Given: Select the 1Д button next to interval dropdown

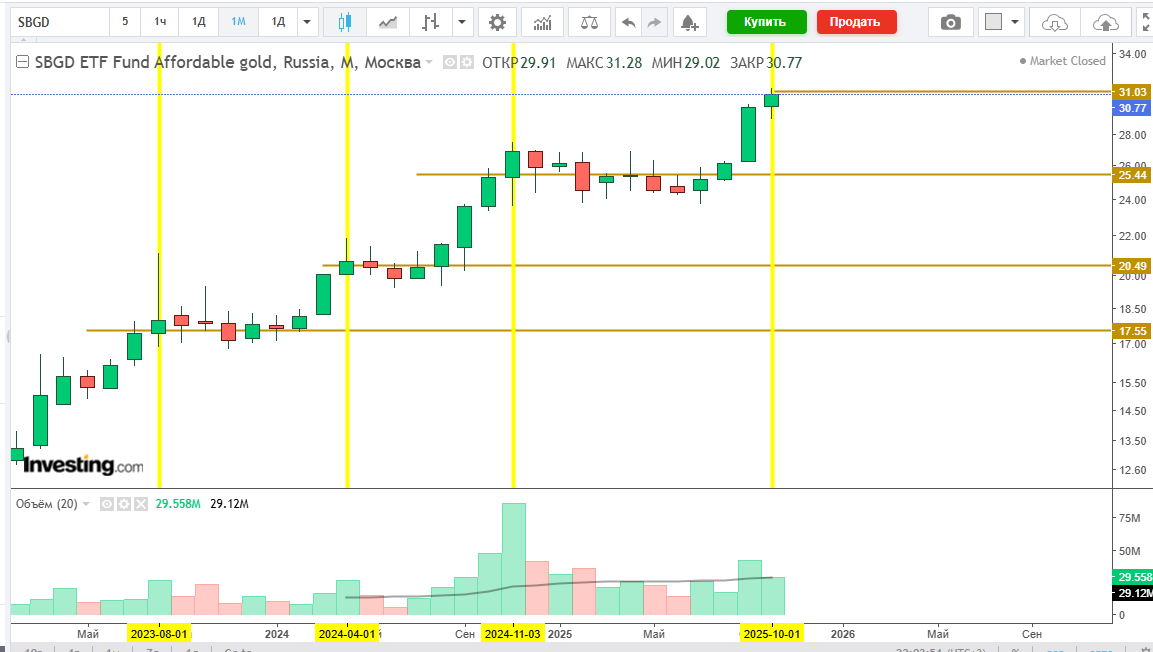Looking at the screenshot, I should pyautogui.click(x=278, y=22).
